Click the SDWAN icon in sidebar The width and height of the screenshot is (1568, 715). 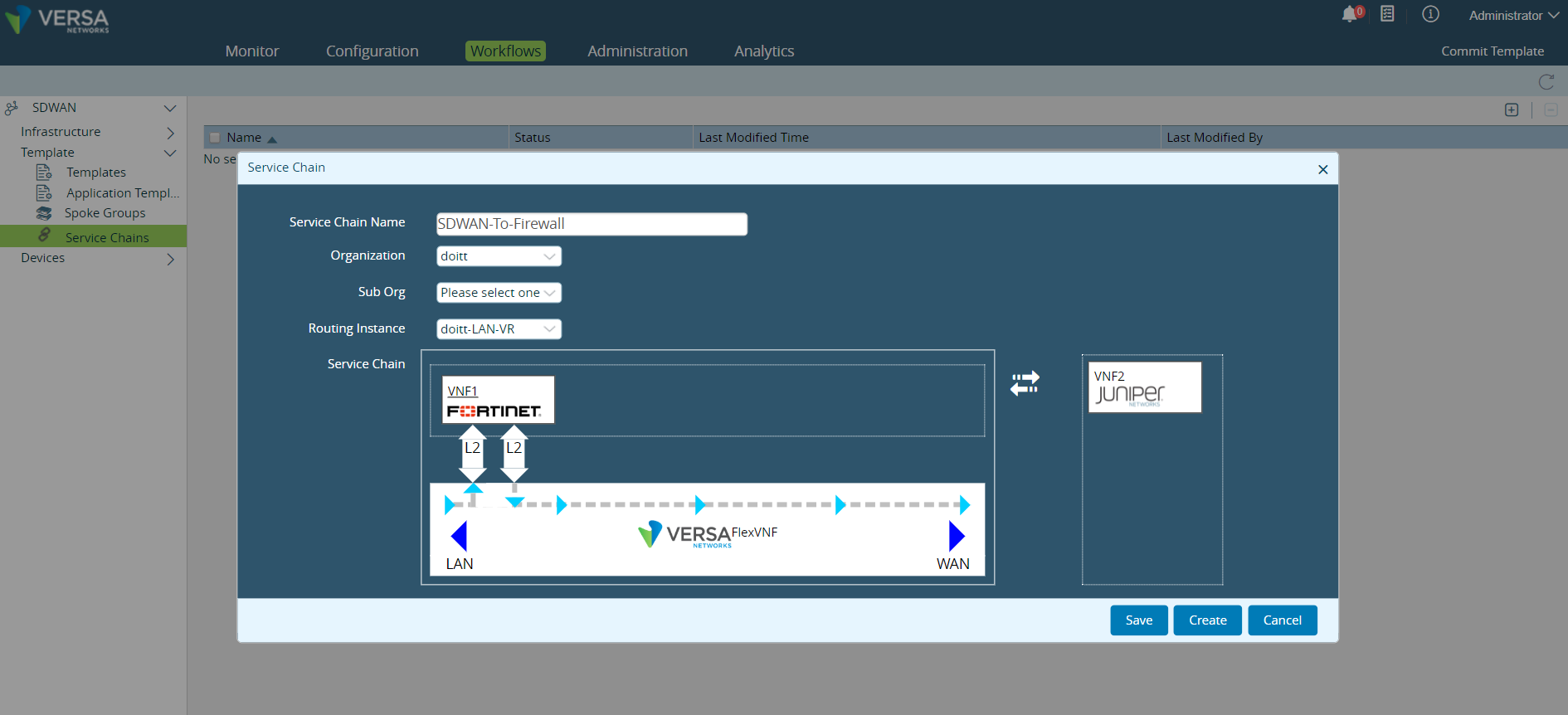[12, 109]
